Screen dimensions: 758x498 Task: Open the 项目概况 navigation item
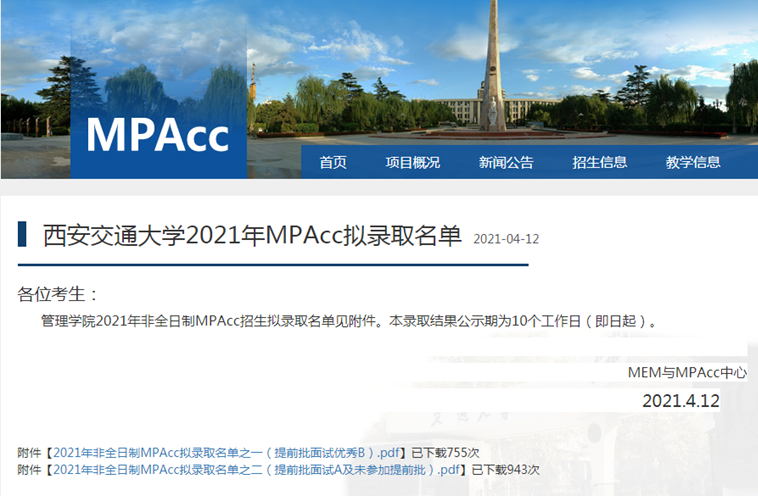coord(412,162)
